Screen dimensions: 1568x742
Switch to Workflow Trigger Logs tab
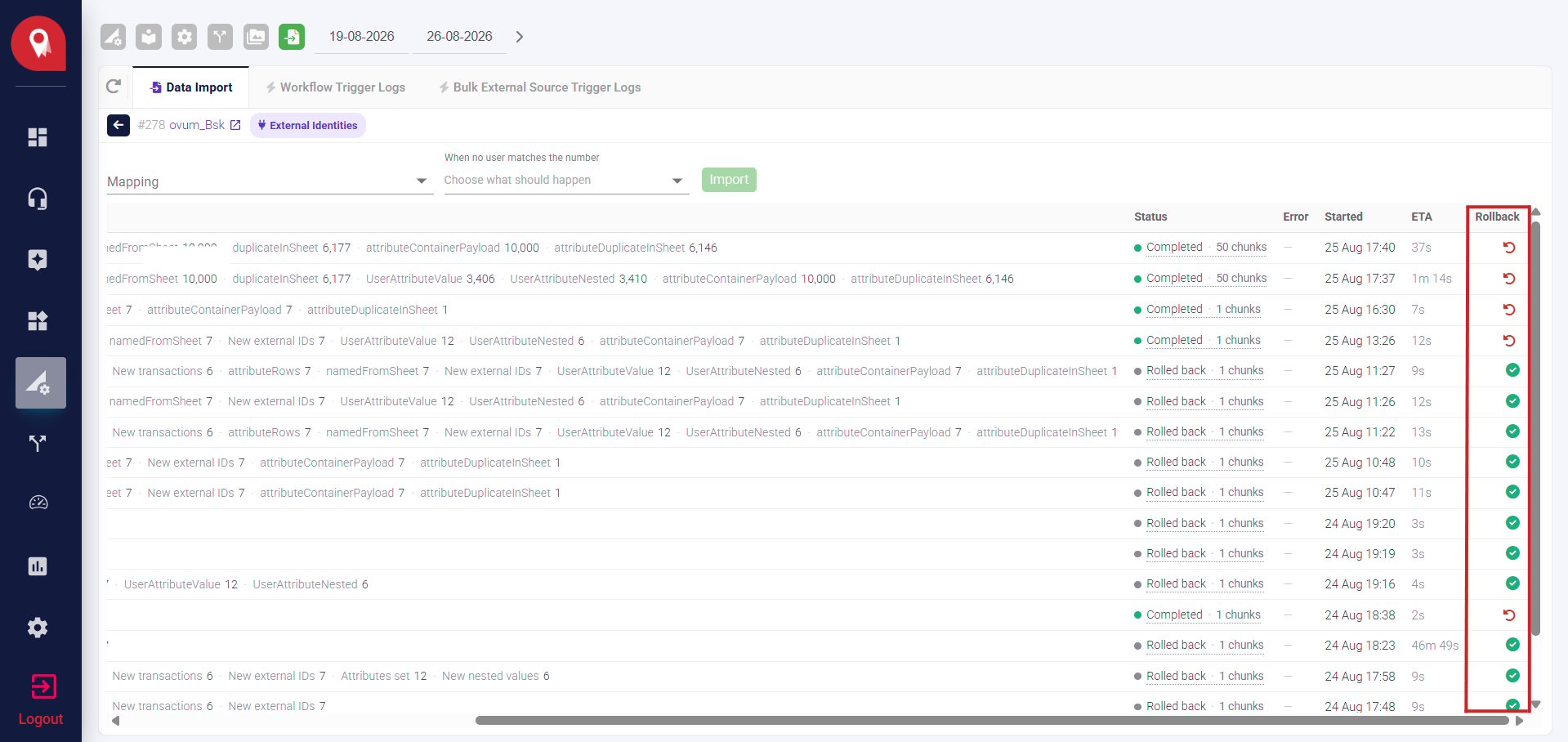click(x=335, y=87)
